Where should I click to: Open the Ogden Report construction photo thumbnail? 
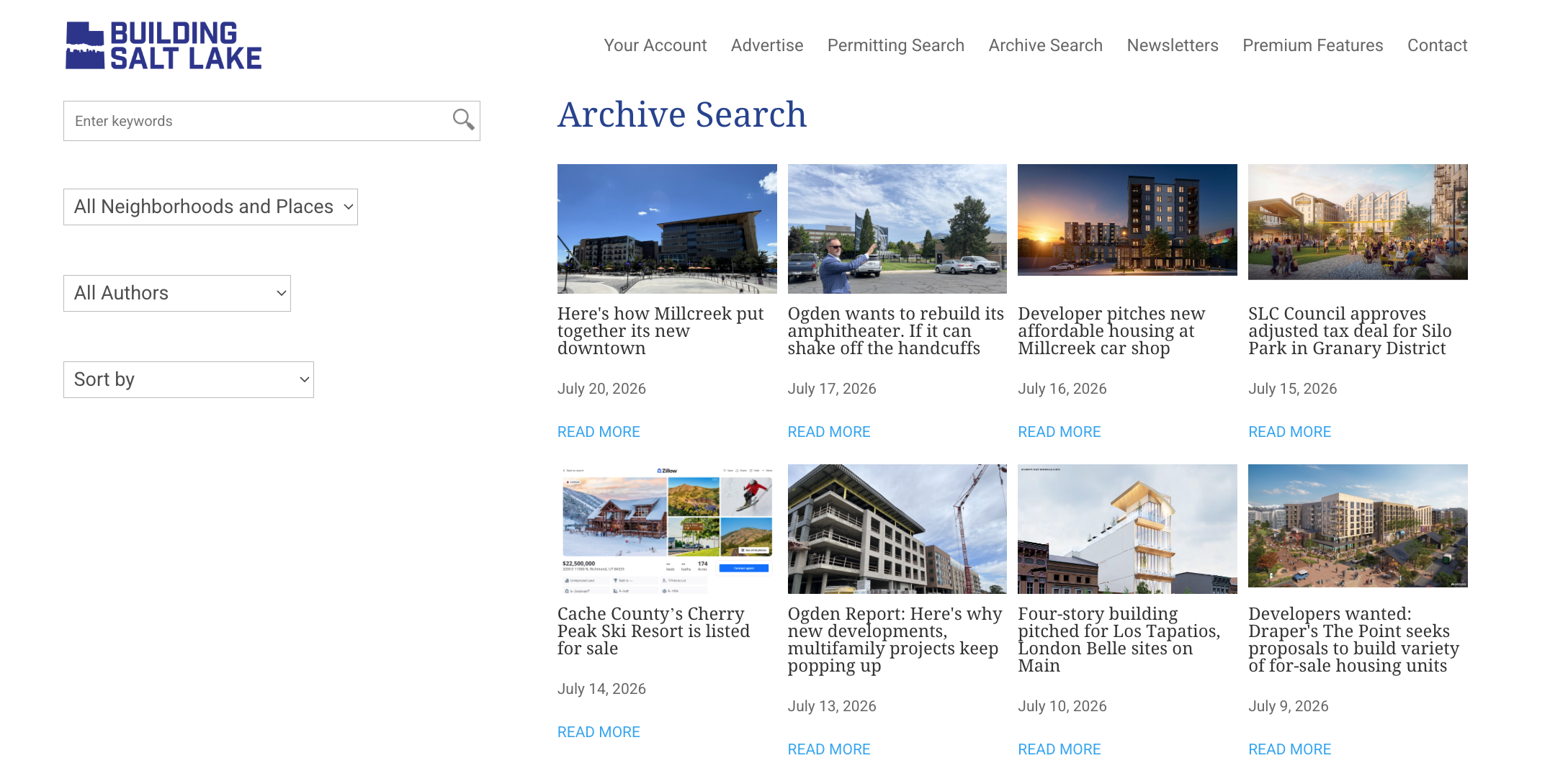pyautogui.click(x=897, y=529)
